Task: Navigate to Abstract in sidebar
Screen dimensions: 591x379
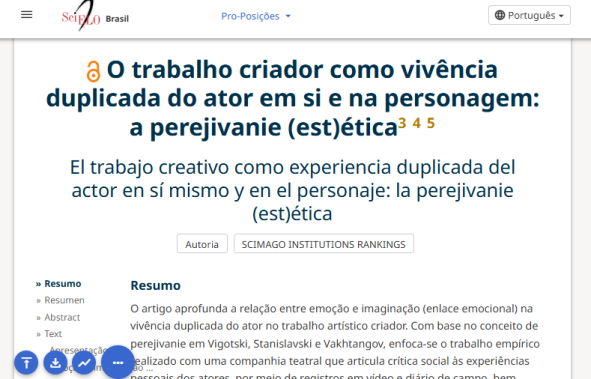Action: point(62,318)
